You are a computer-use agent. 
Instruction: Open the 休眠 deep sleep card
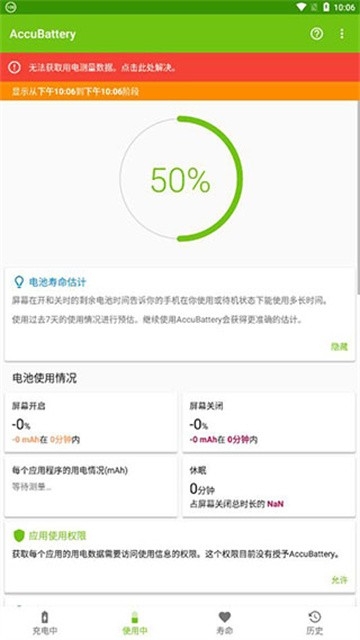269,487
